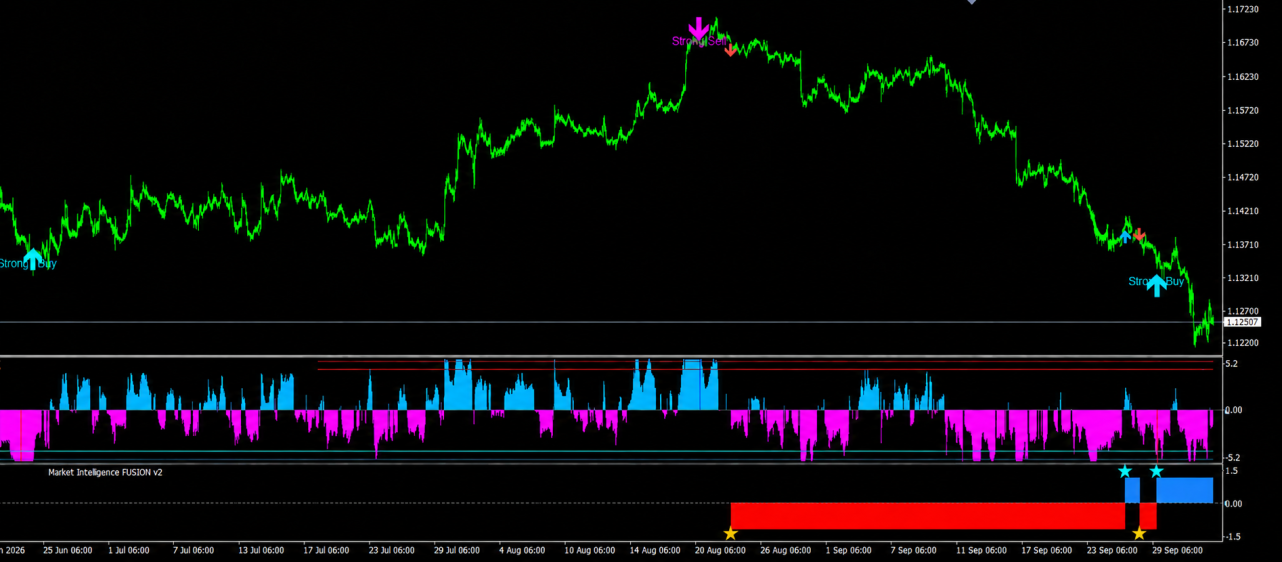1282x562 pixels.
Task: Click the 17 Jul 06:00 time label
Action: click(325, 550)
